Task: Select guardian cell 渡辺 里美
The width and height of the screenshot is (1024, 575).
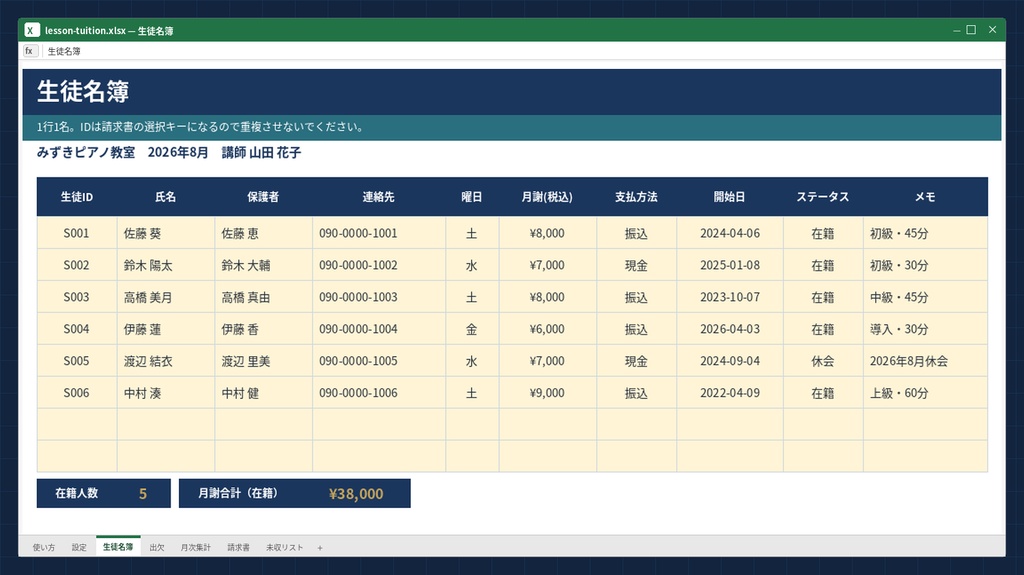Action: (263, 361)
